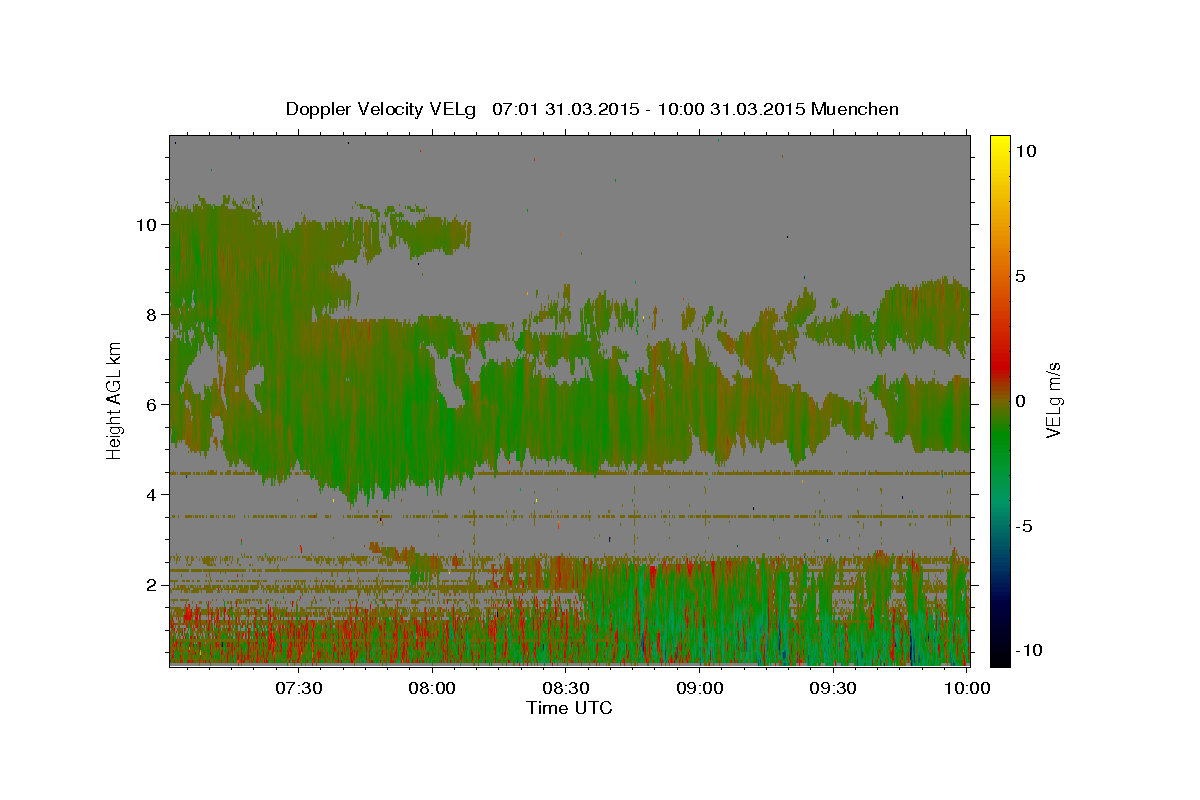The width and height of the screenshot is (1200, 800).
Task: Click the colorbar tick label '0'
Action: pyautogui.click(x=1021, y=401)
